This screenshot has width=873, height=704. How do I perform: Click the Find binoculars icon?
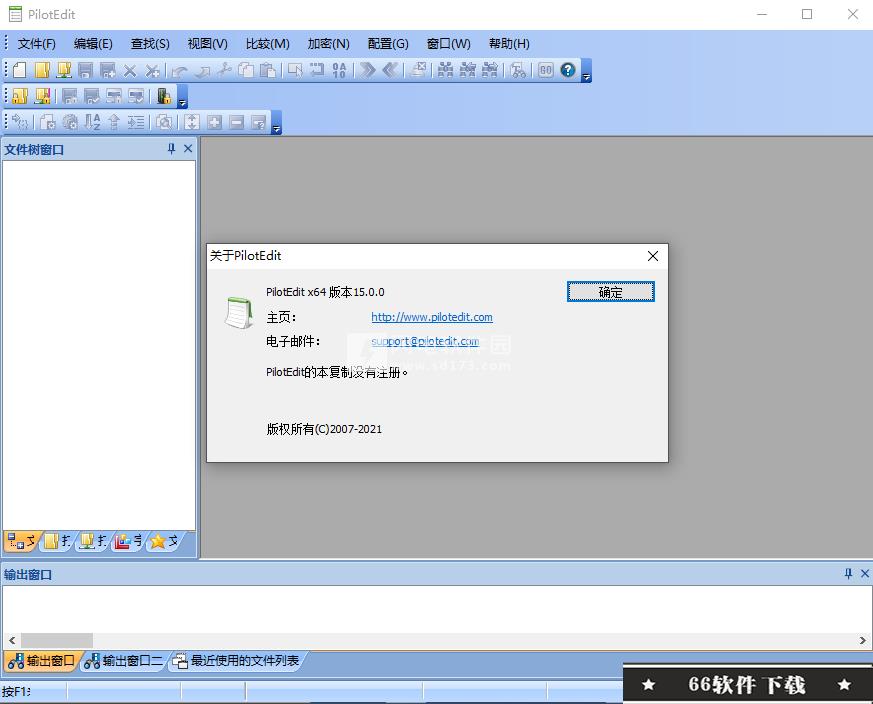(445, 70)
